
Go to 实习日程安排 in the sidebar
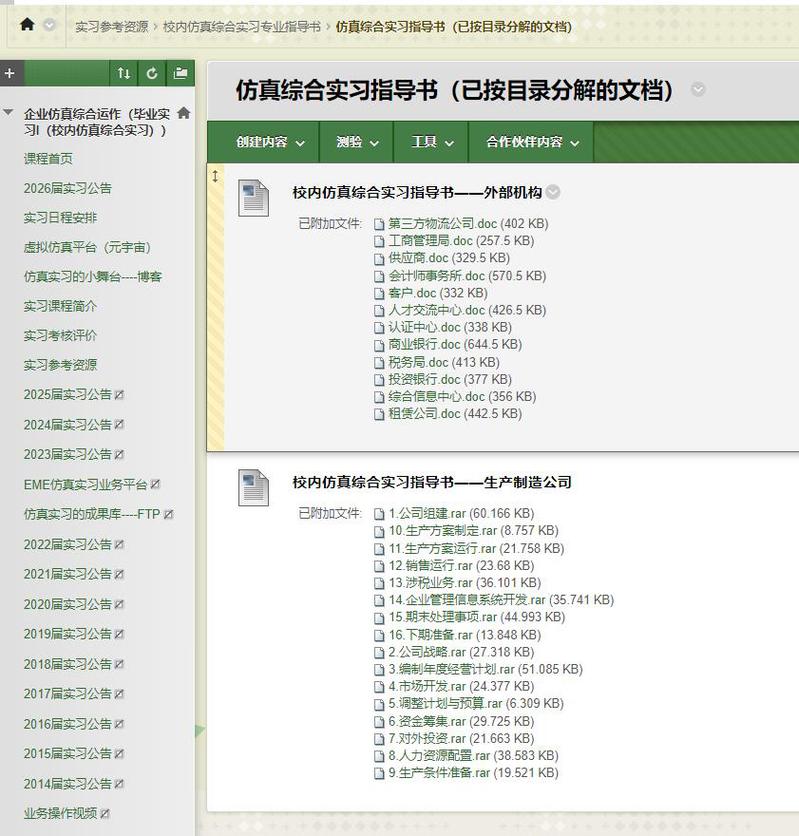coord(61,218)
